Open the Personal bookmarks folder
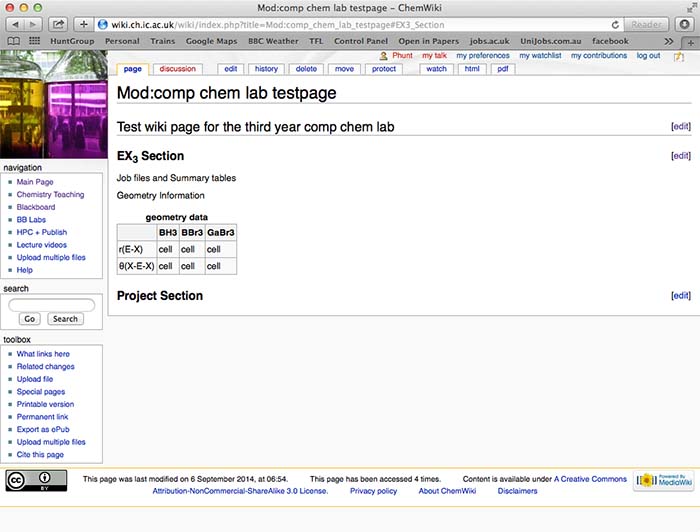Screen dimensions: 700x532 [x=122, y=41]
